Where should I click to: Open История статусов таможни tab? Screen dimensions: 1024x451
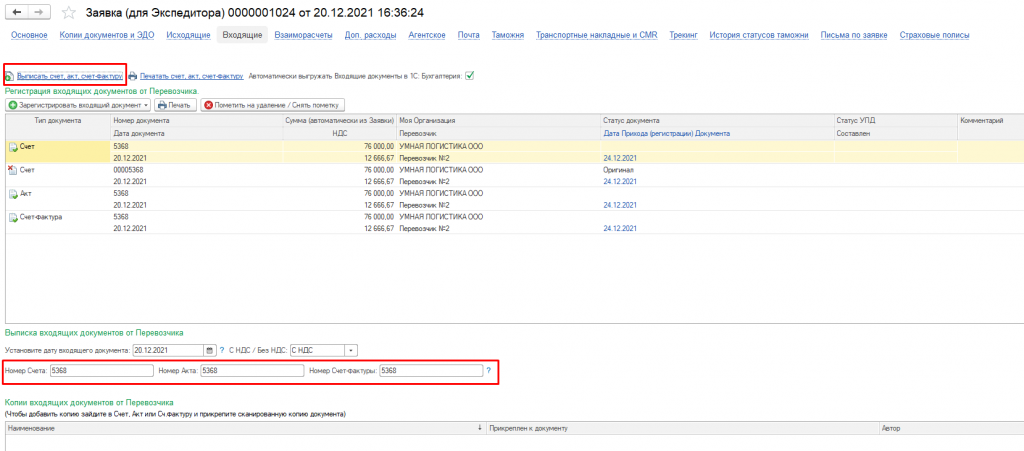pos(760,35)
